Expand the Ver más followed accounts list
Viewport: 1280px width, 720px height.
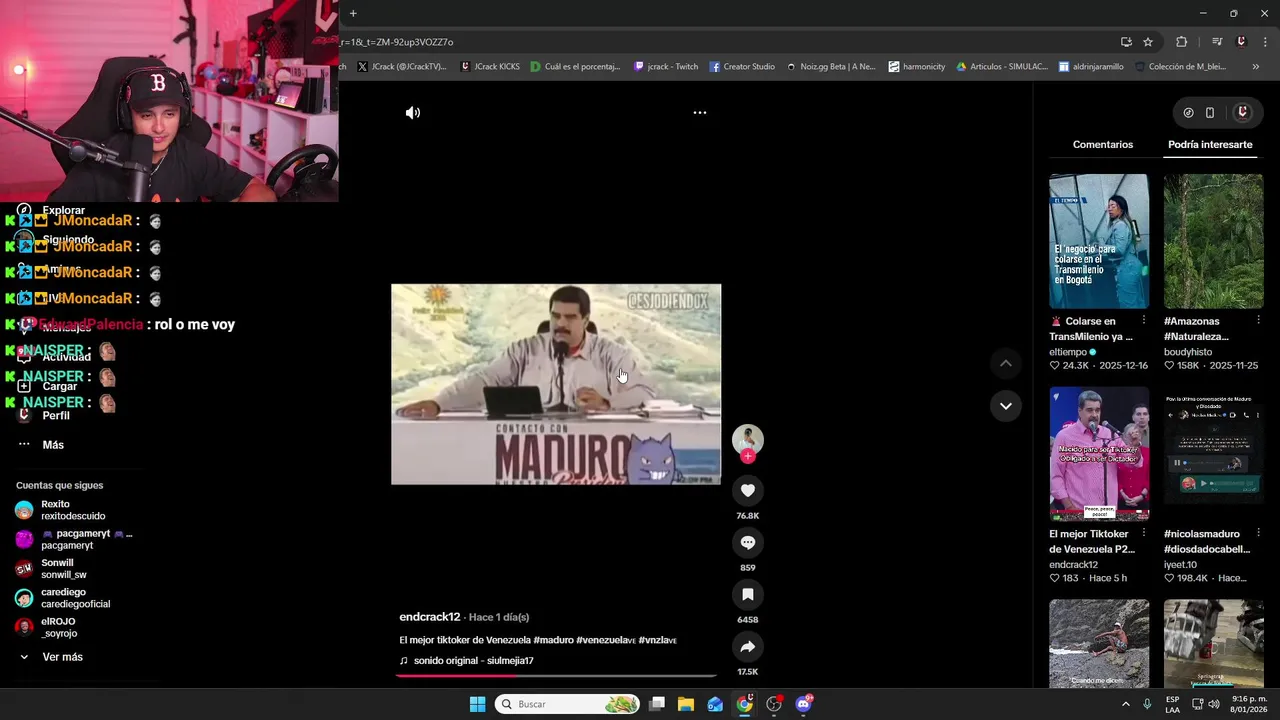62,657
